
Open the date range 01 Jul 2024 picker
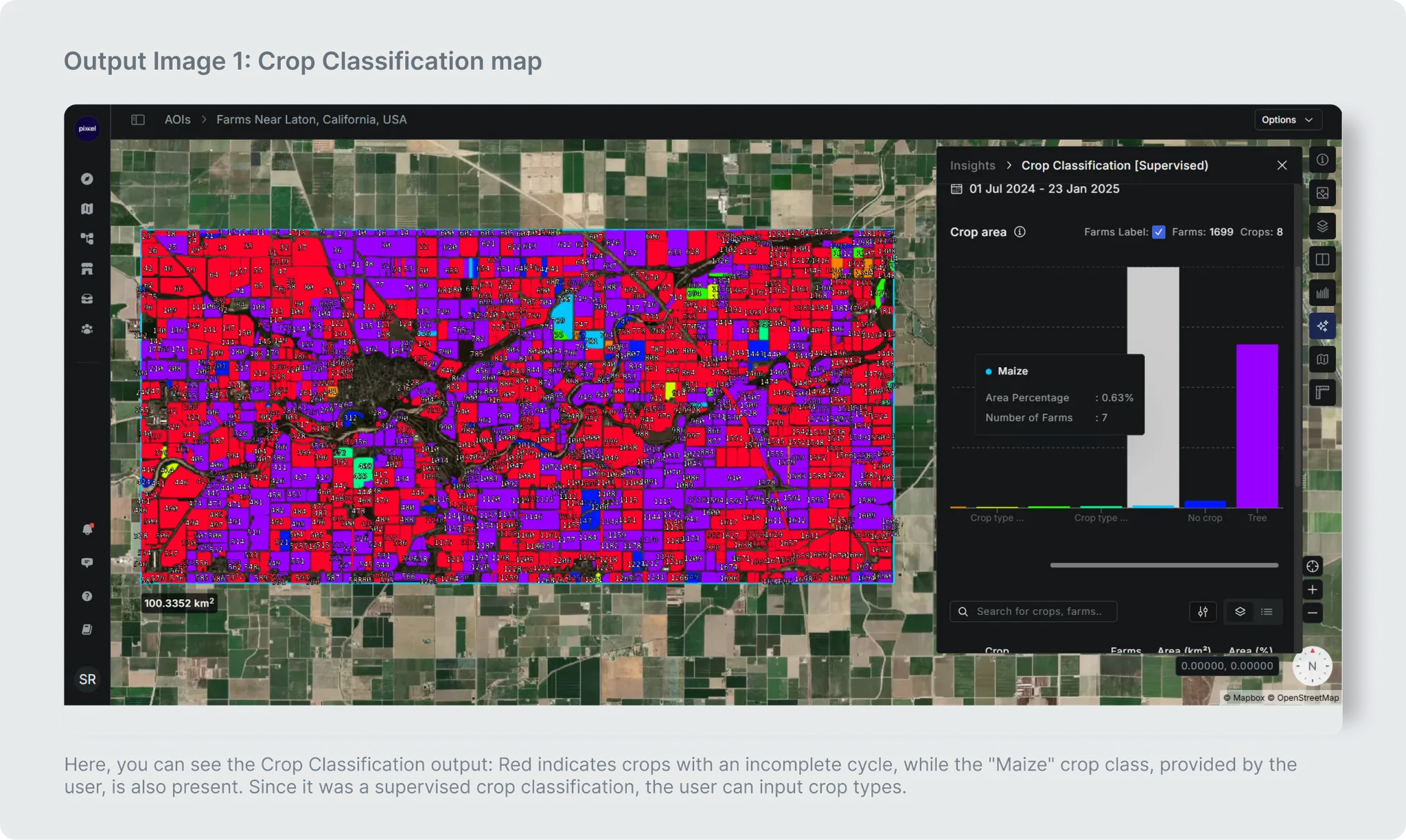pos(1044,189)
